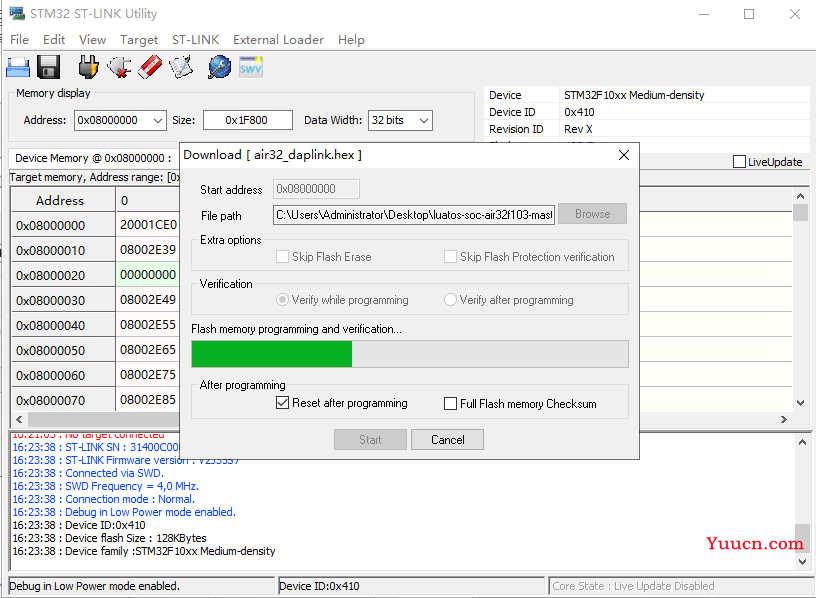The height and width of the screenshot is (598, 816).
Task: Close the Download dialog with X
Action: point(624,155)
